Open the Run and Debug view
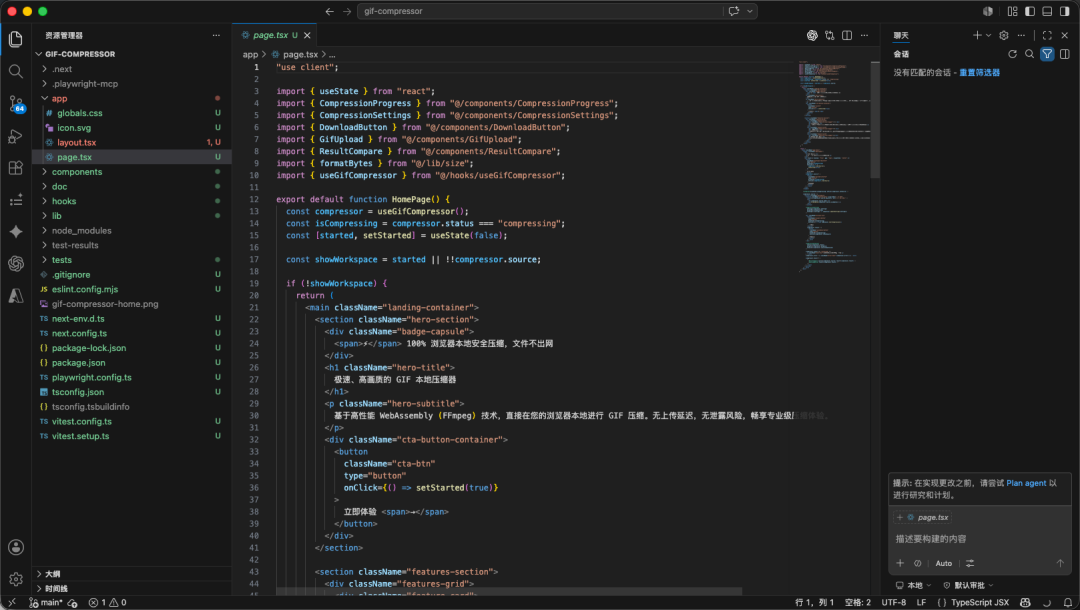Image resolution: width=1080 pixels, height=610 pixels. [15, 136]
